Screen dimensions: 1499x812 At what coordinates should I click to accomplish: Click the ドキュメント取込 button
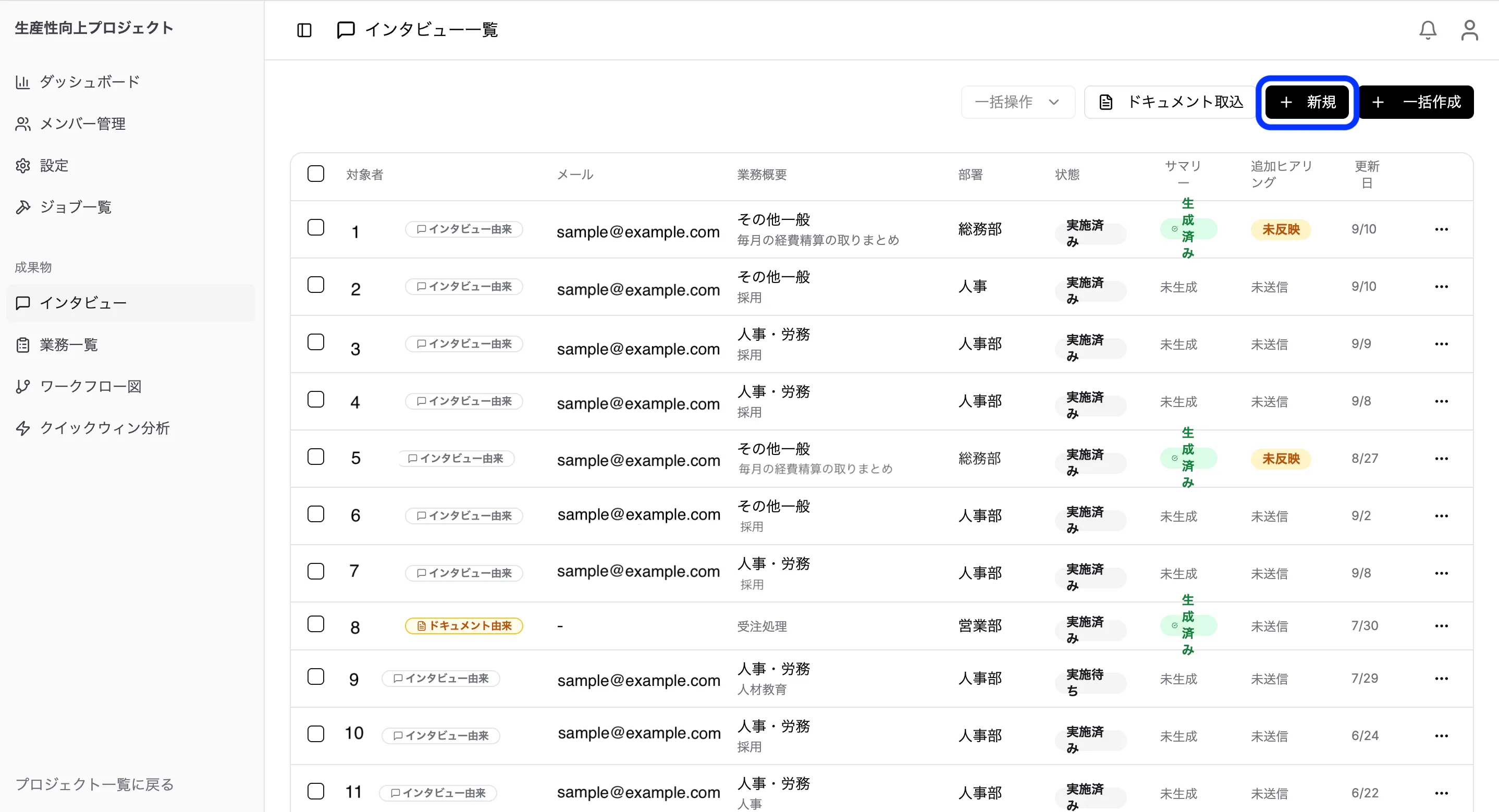tap(1171, 102)
